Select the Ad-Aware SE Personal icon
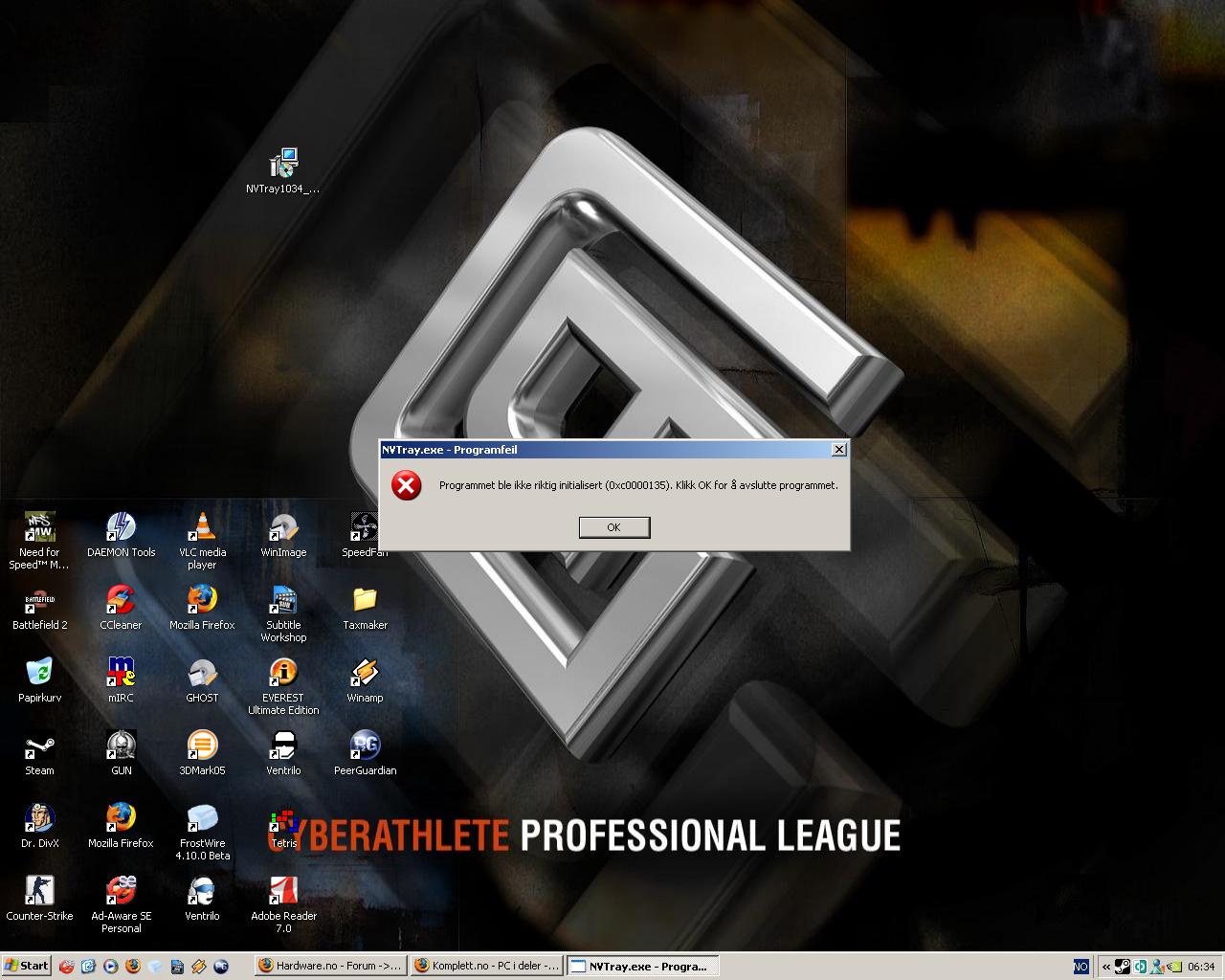Screen dimensions: 1225x980 [121, 904]
